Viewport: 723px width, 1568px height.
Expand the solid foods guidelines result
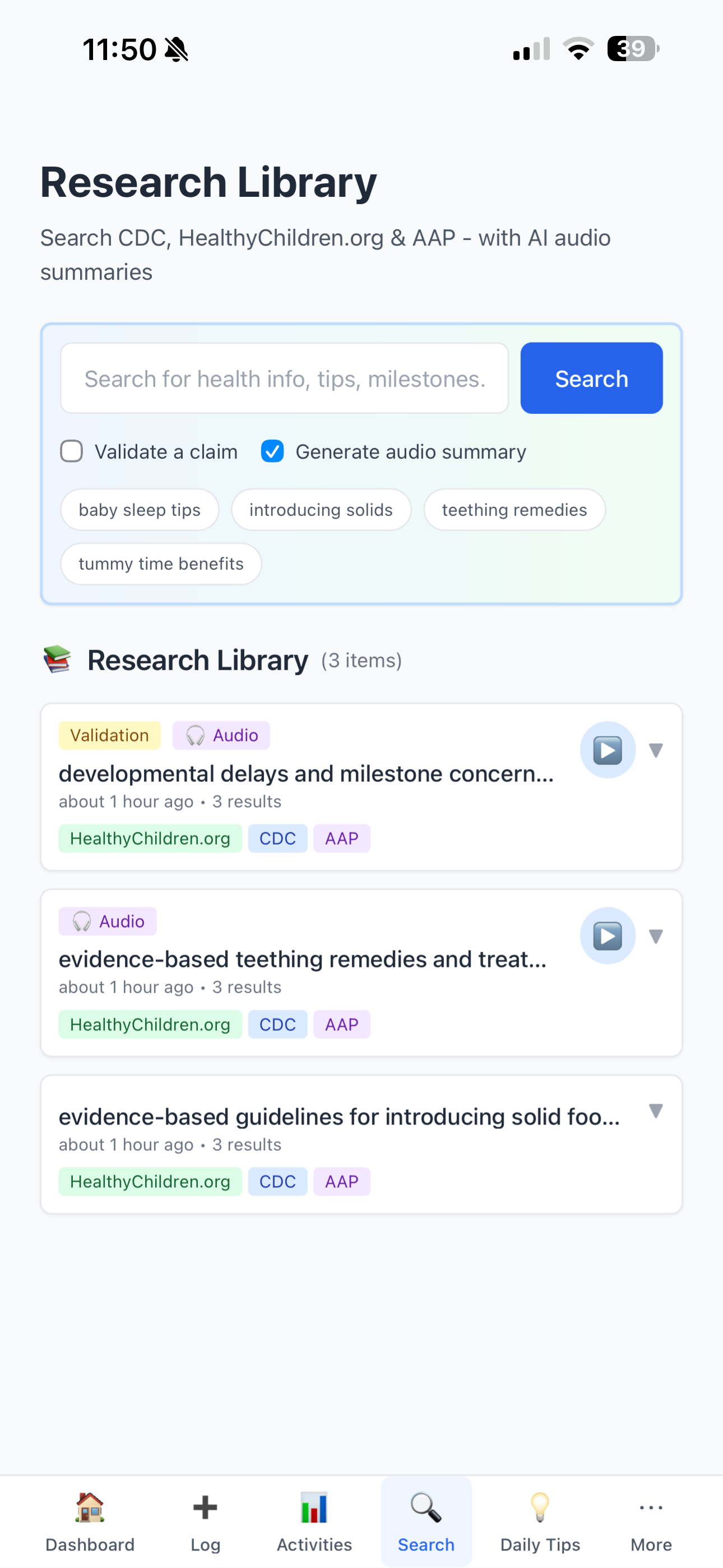(656, 1112)
